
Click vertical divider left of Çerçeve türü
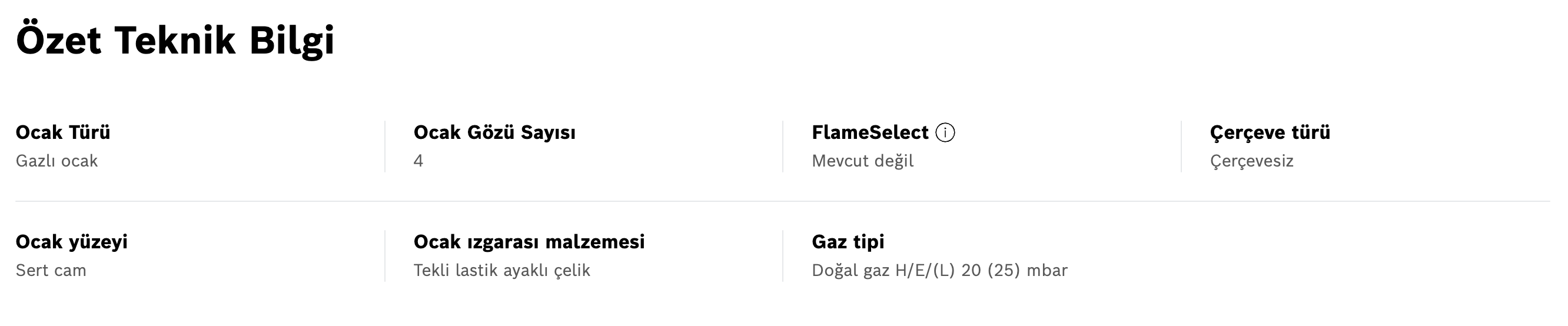(x=1181, y=147)
